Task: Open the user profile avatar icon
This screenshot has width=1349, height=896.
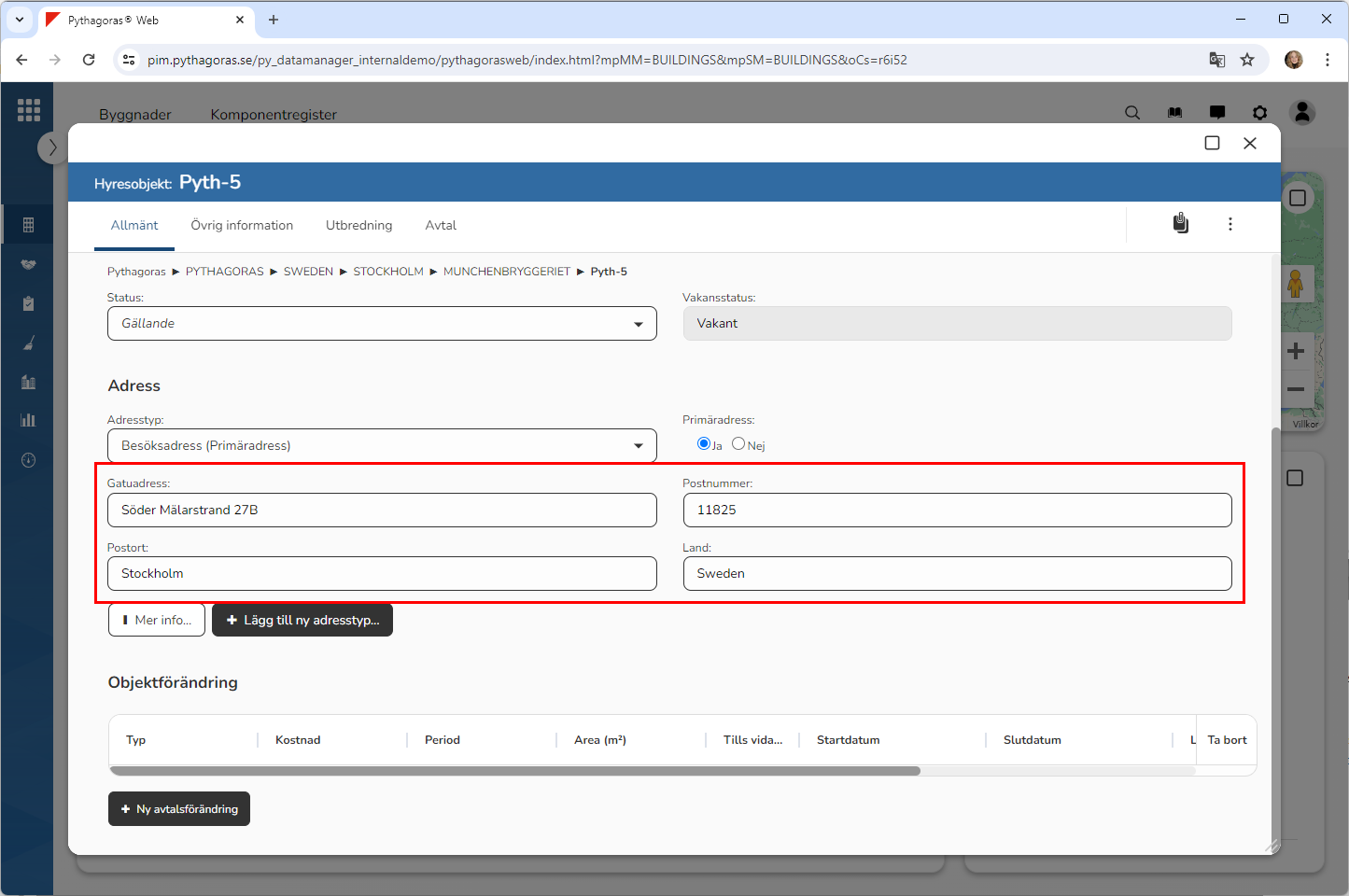Action: point(1302,113)
